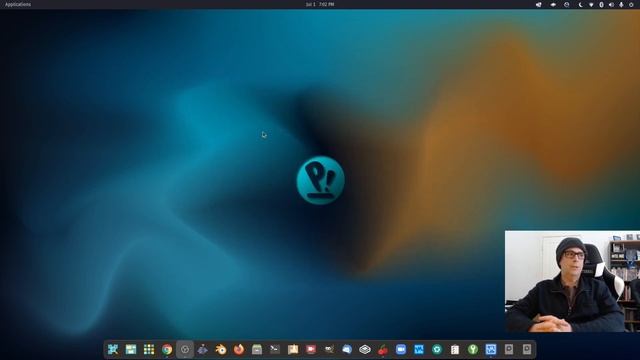
Task: Open the stacked layers box icon in dock
Action: [365, 349]
